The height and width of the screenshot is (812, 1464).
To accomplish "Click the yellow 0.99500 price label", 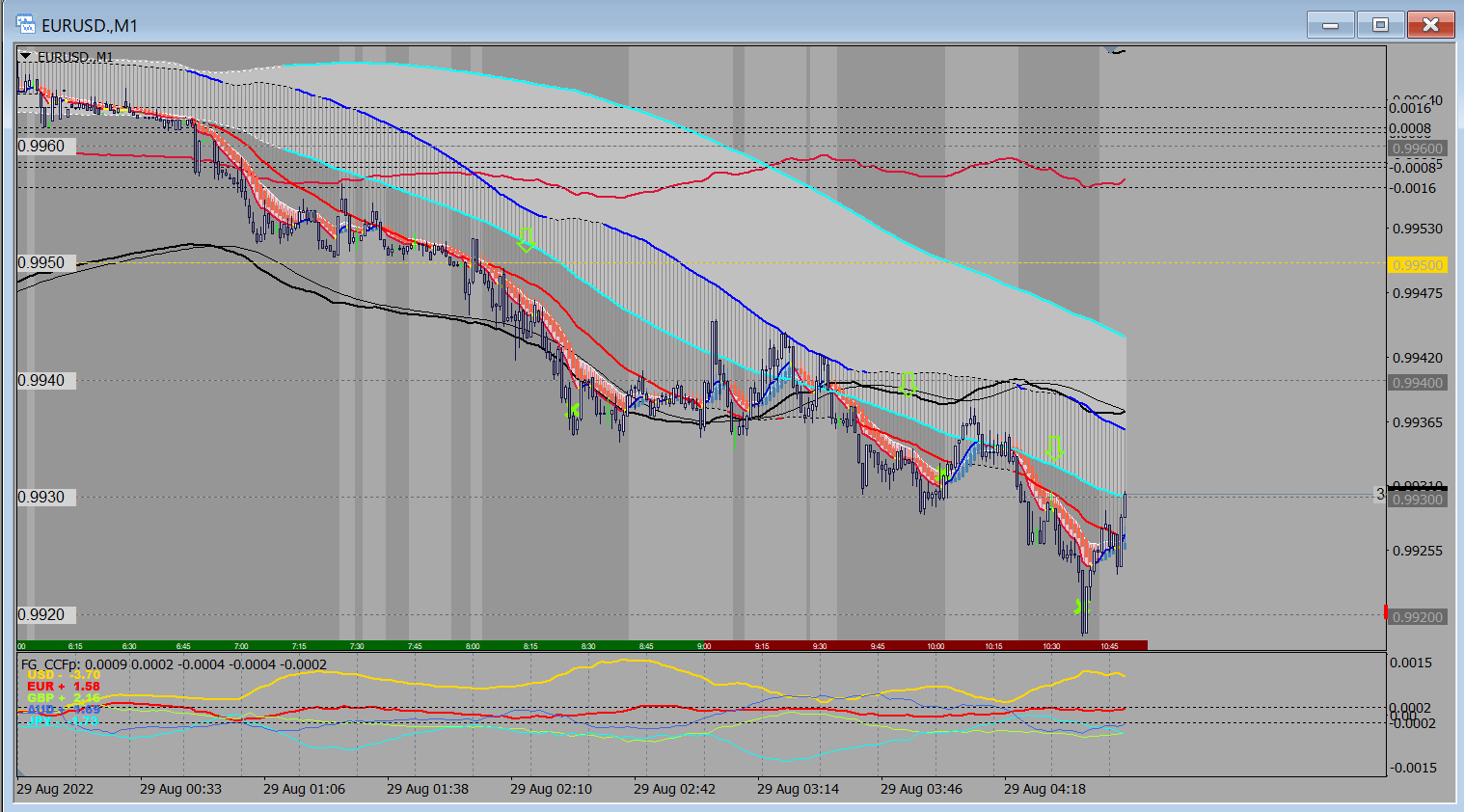I will point(1417,265).
